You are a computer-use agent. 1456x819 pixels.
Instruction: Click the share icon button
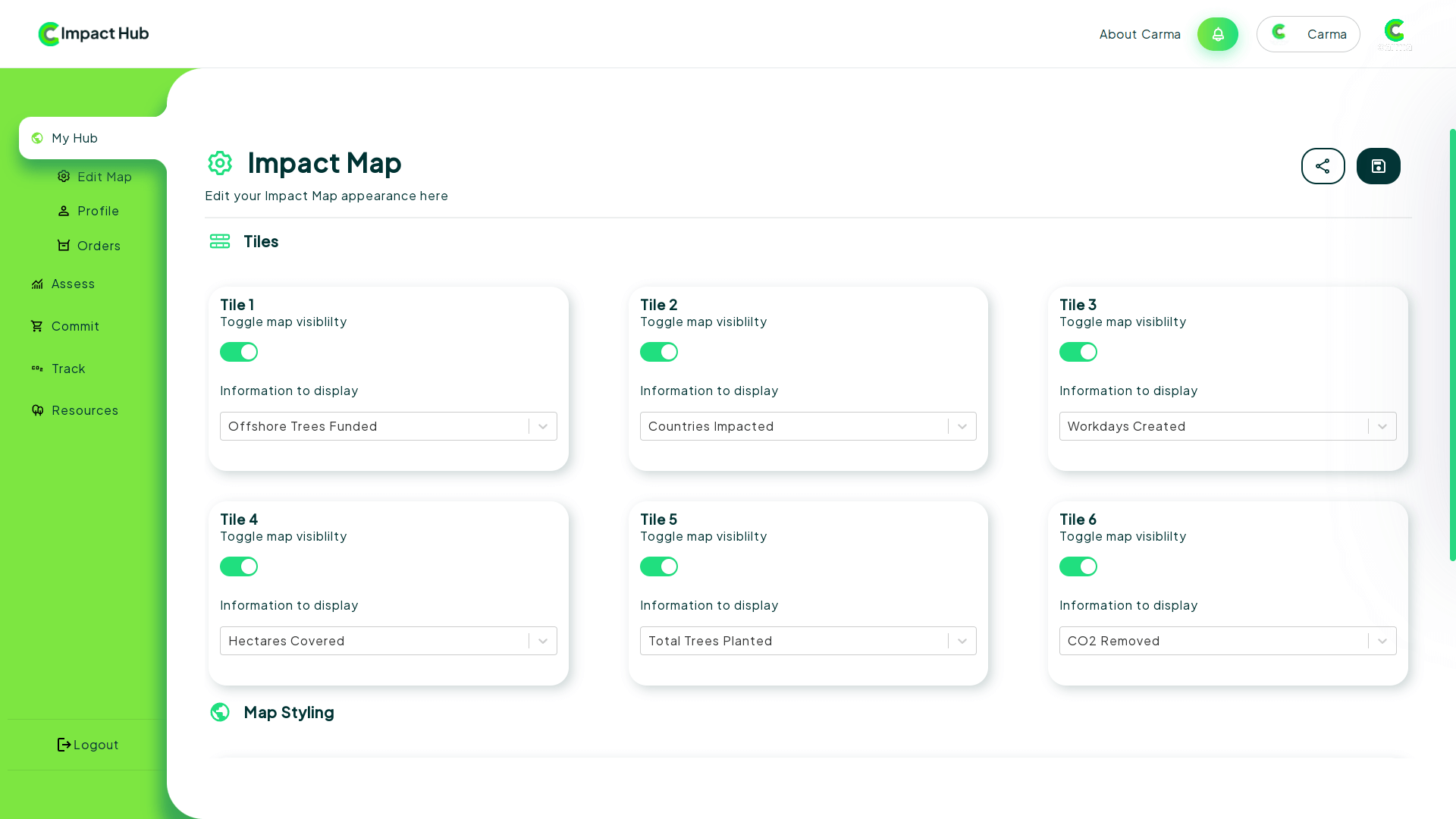tap(1323, 166)
